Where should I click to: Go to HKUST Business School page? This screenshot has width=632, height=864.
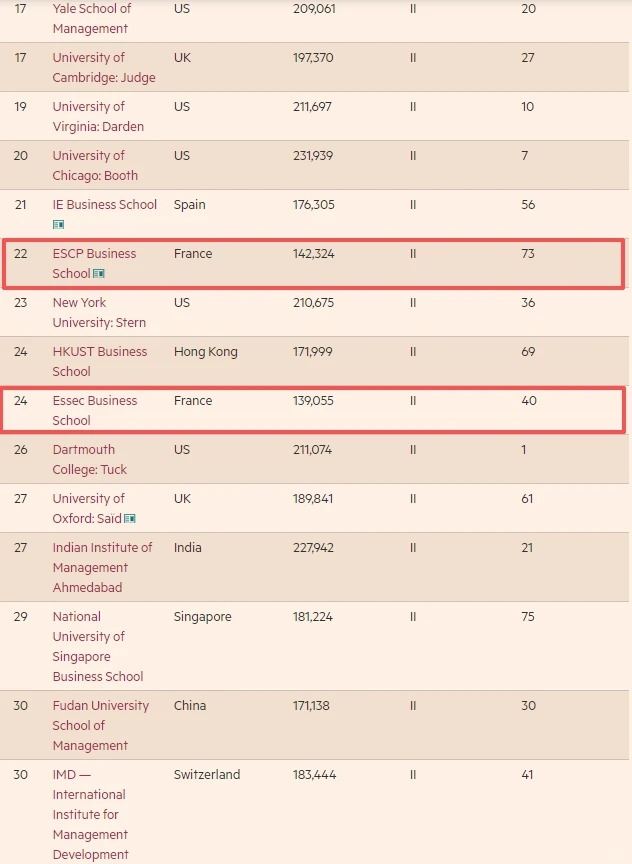99,361
